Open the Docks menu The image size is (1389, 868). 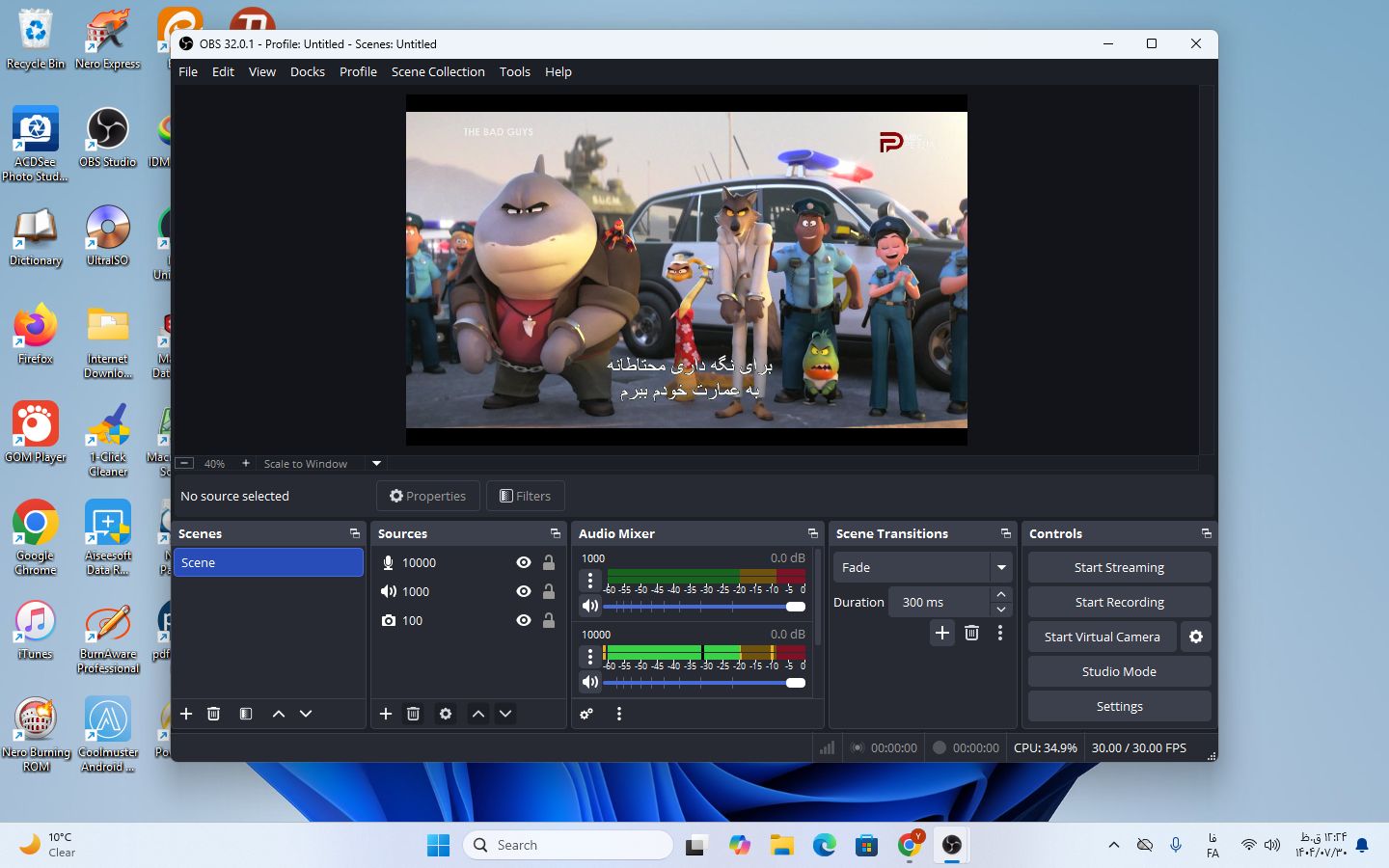click(308, 71)
